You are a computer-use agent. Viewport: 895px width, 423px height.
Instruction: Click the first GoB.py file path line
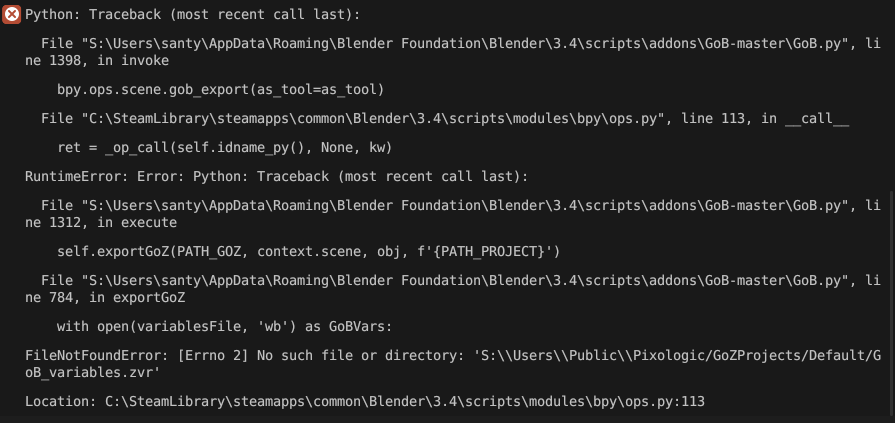(x=461, y=44)
